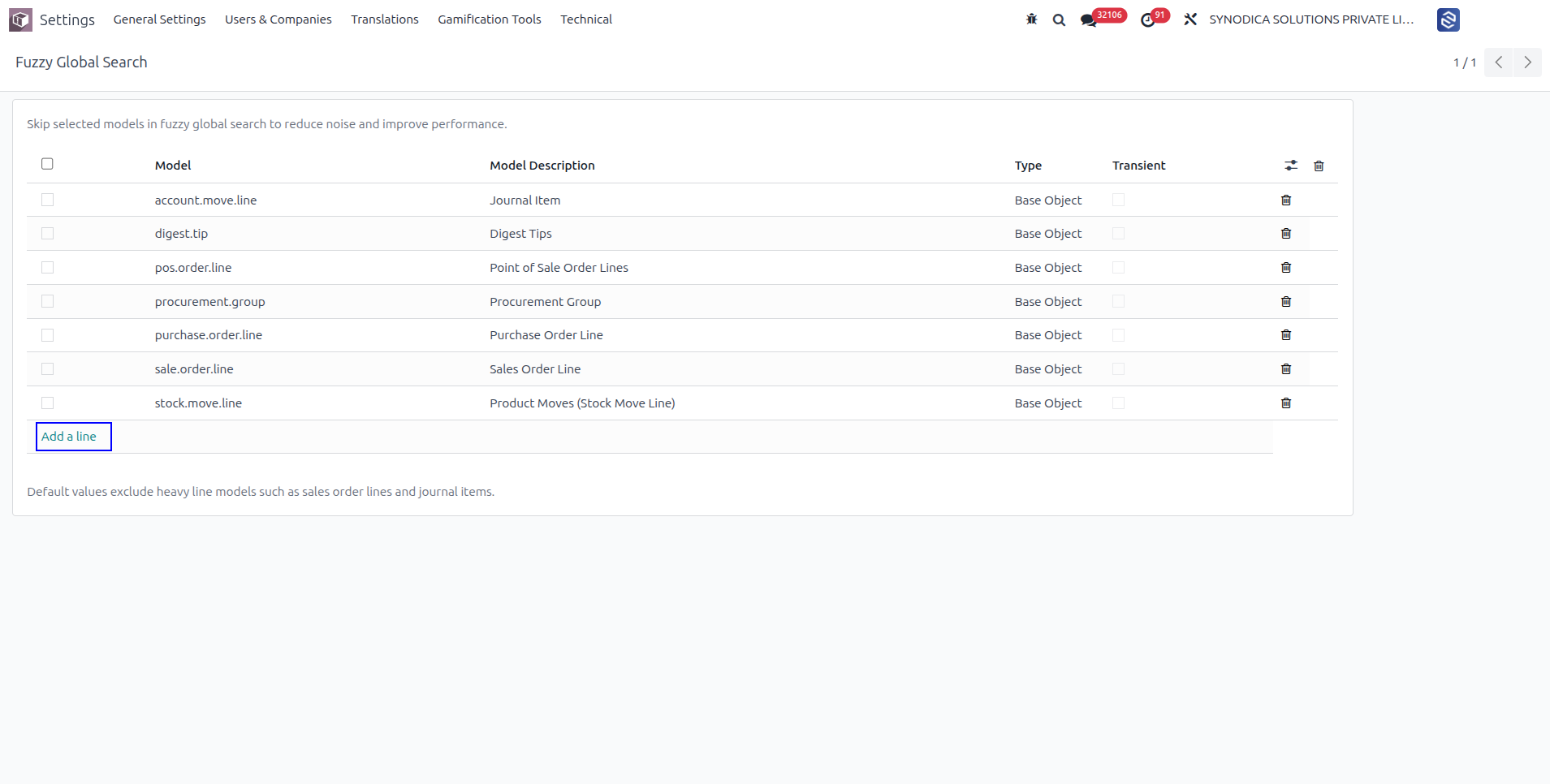Click Base Object type in stock.move.line row
The image size is (1550, 784).
tap(1048, 403)
